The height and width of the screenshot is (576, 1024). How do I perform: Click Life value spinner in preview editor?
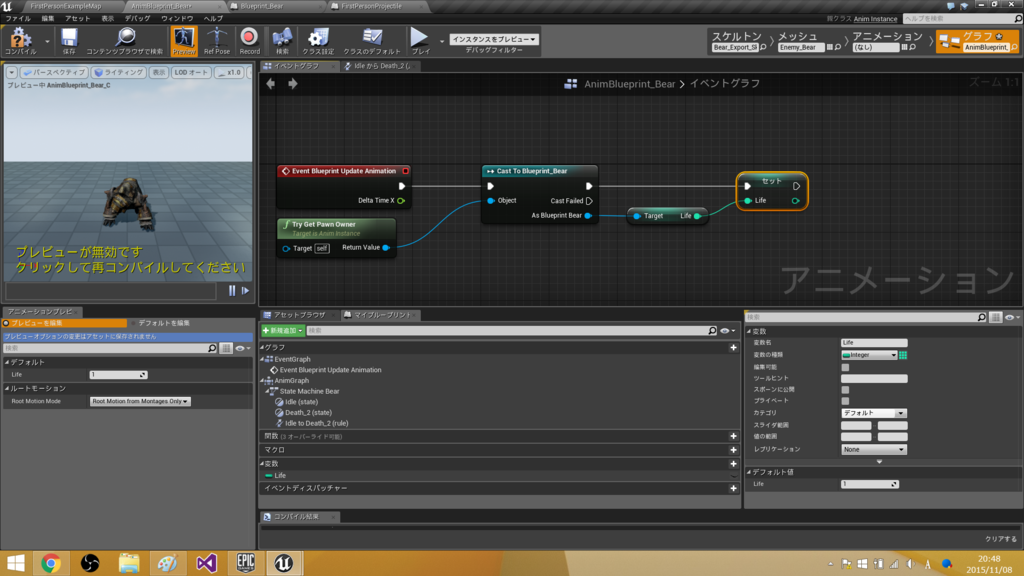[x=118, y=375]
